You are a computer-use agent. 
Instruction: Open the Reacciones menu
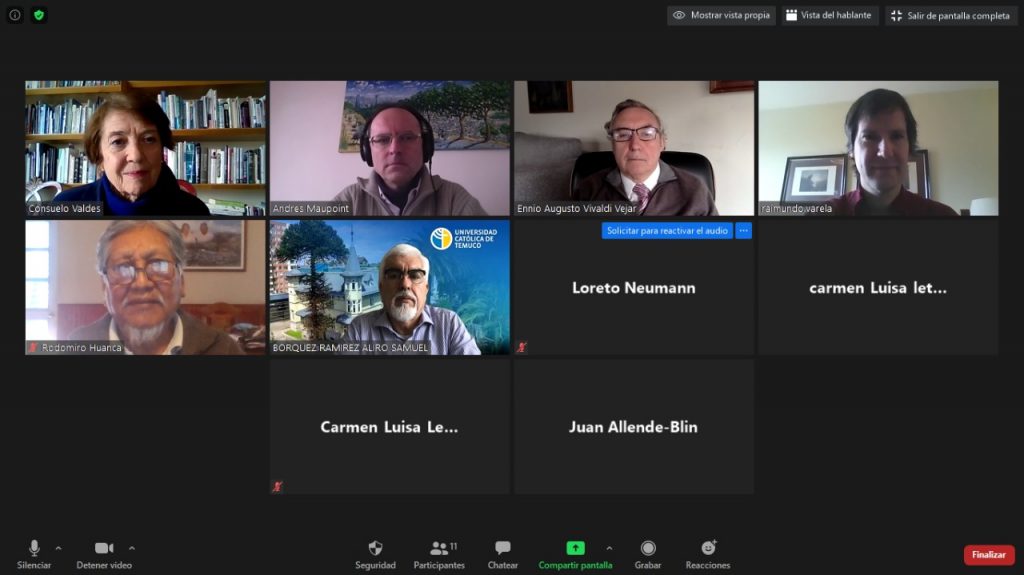(x=708, y=554)
